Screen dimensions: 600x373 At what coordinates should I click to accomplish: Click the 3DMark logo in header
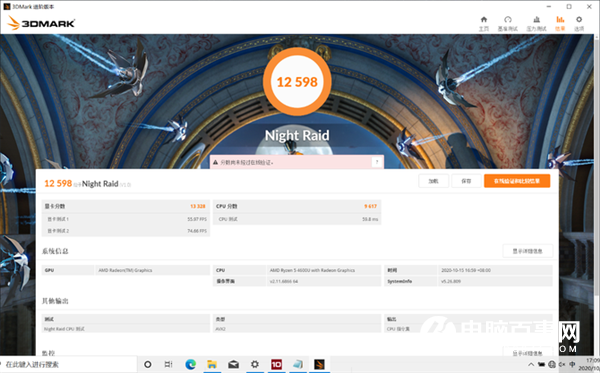click(41, 23)
